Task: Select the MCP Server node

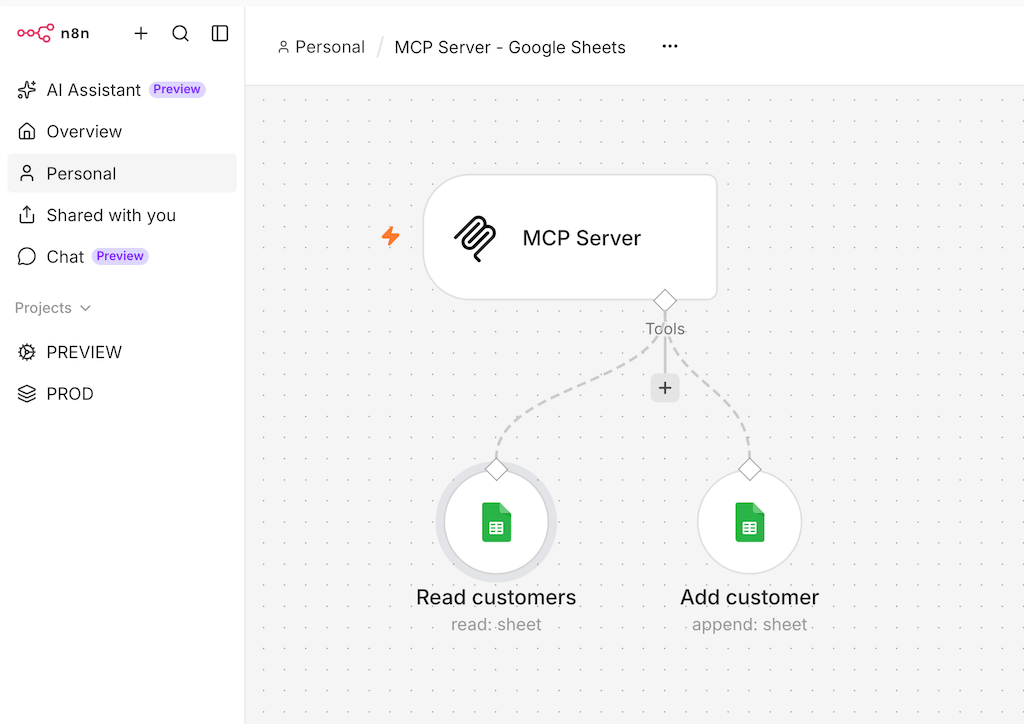Action: pos(570,237)
